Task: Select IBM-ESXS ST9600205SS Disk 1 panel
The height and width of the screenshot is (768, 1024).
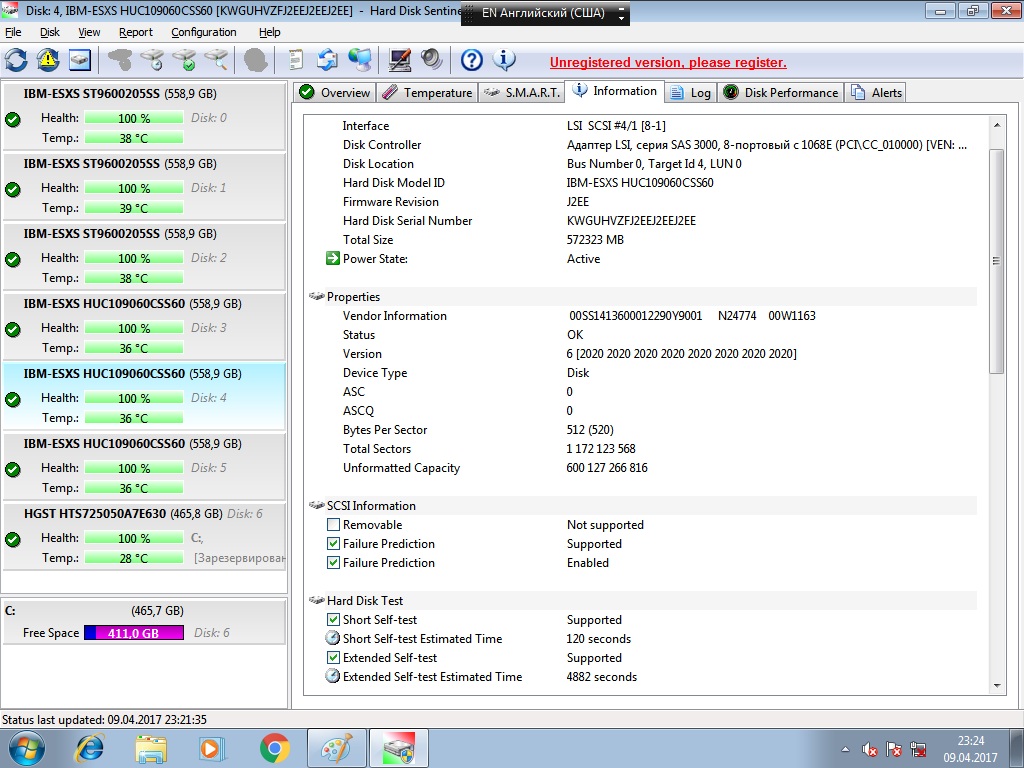Action: coord(144,186)
